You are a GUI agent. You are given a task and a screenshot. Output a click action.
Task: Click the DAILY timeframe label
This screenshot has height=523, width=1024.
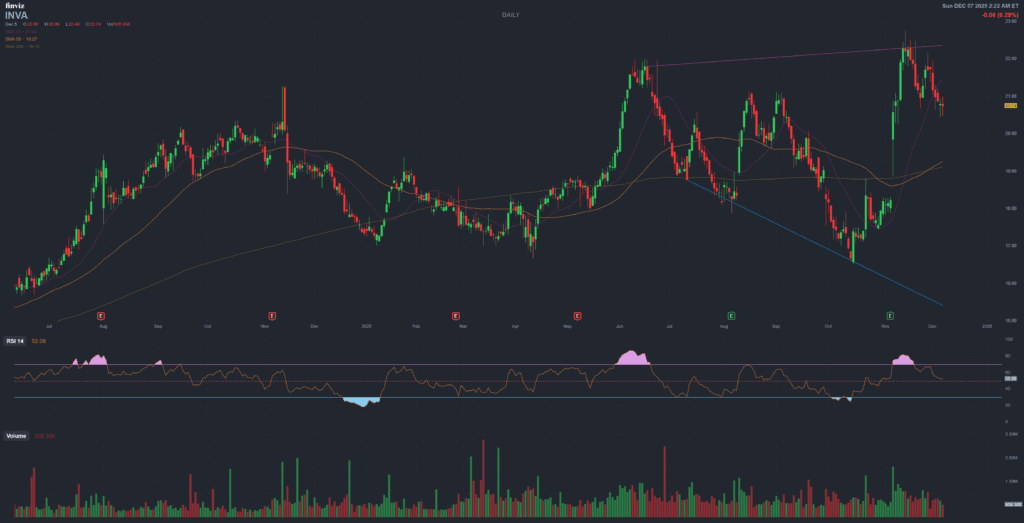click(x=511, y=14)
